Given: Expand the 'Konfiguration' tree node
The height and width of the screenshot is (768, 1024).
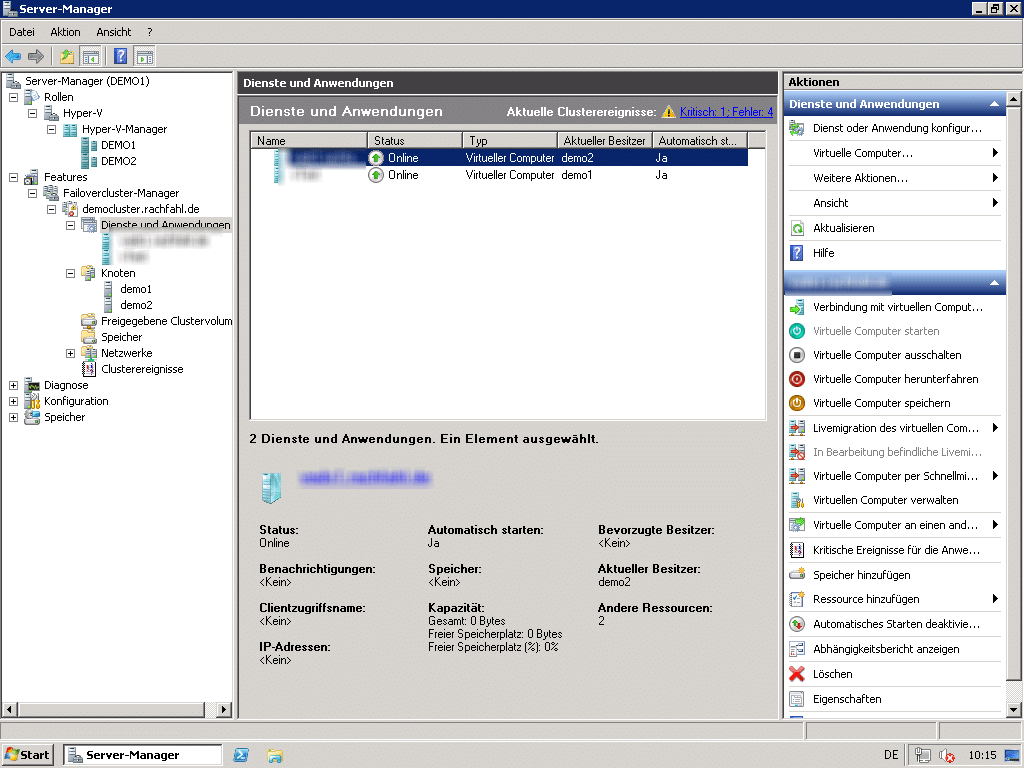Looking at the screenshot, I should coord(13,402).
